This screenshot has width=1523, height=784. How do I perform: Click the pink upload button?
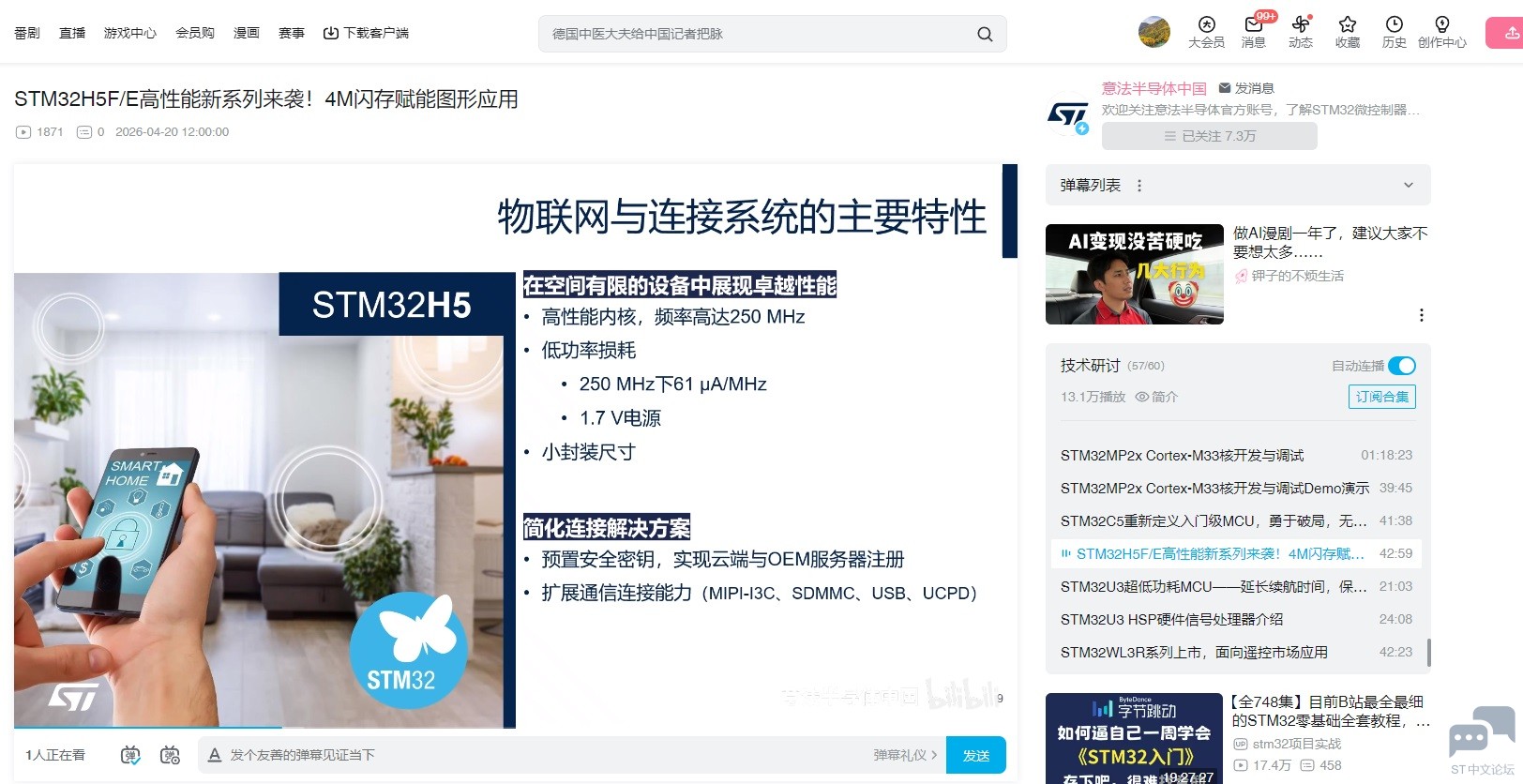coord(1505,33)
